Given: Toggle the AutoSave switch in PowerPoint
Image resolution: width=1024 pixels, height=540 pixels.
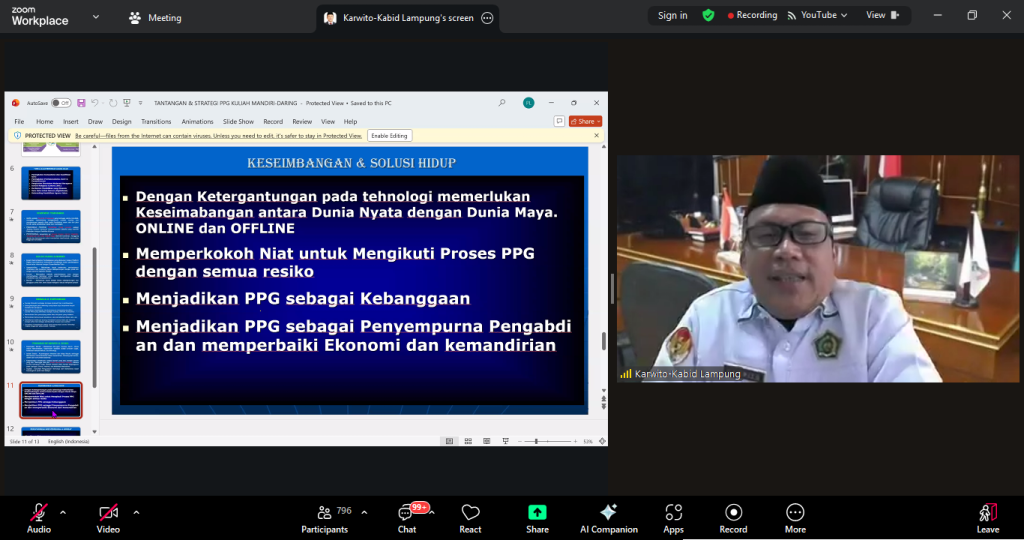Looking at the screenshot, I should (61, 103).
